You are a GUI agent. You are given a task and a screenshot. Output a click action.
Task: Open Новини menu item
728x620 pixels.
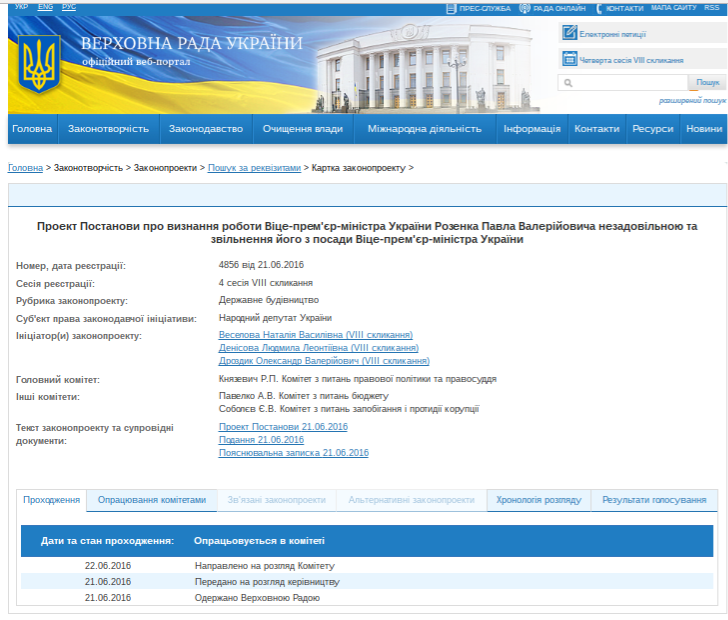(x=704, y=129)
